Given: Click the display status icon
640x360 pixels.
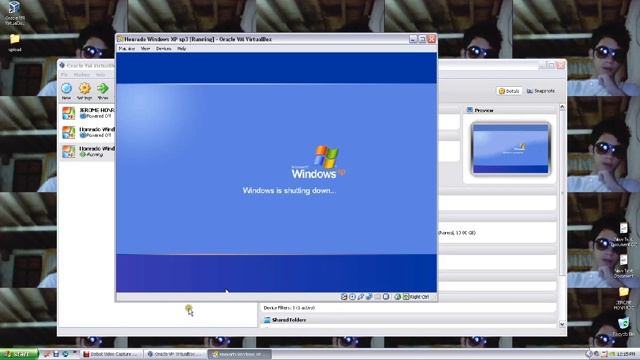Looking at the screenshot, I should (386, 297).
